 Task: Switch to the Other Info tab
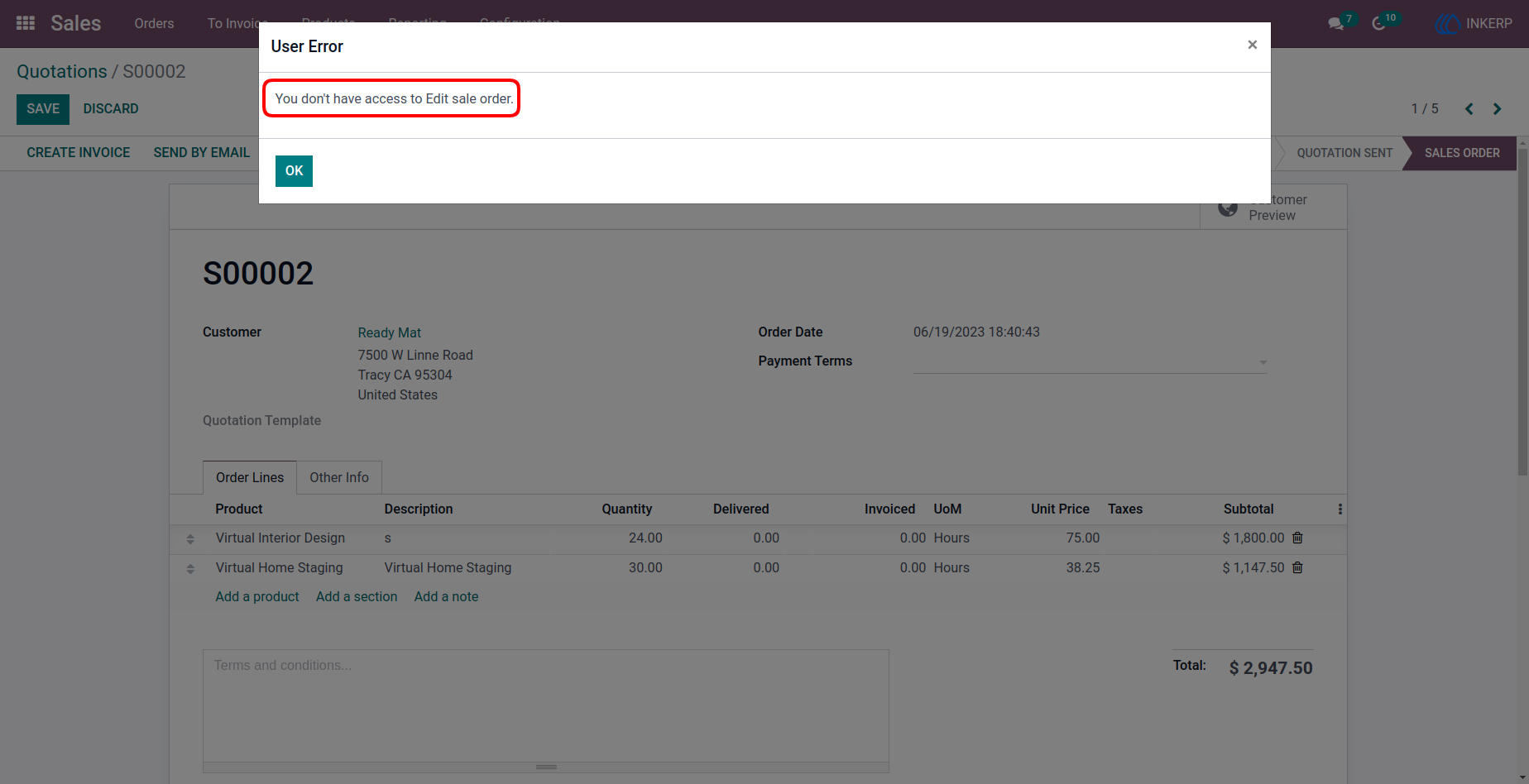(339, 478)
